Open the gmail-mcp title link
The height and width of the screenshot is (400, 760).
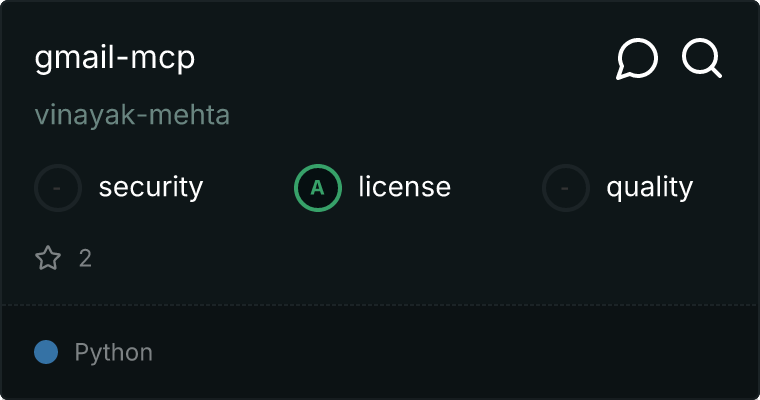[114, 58]
